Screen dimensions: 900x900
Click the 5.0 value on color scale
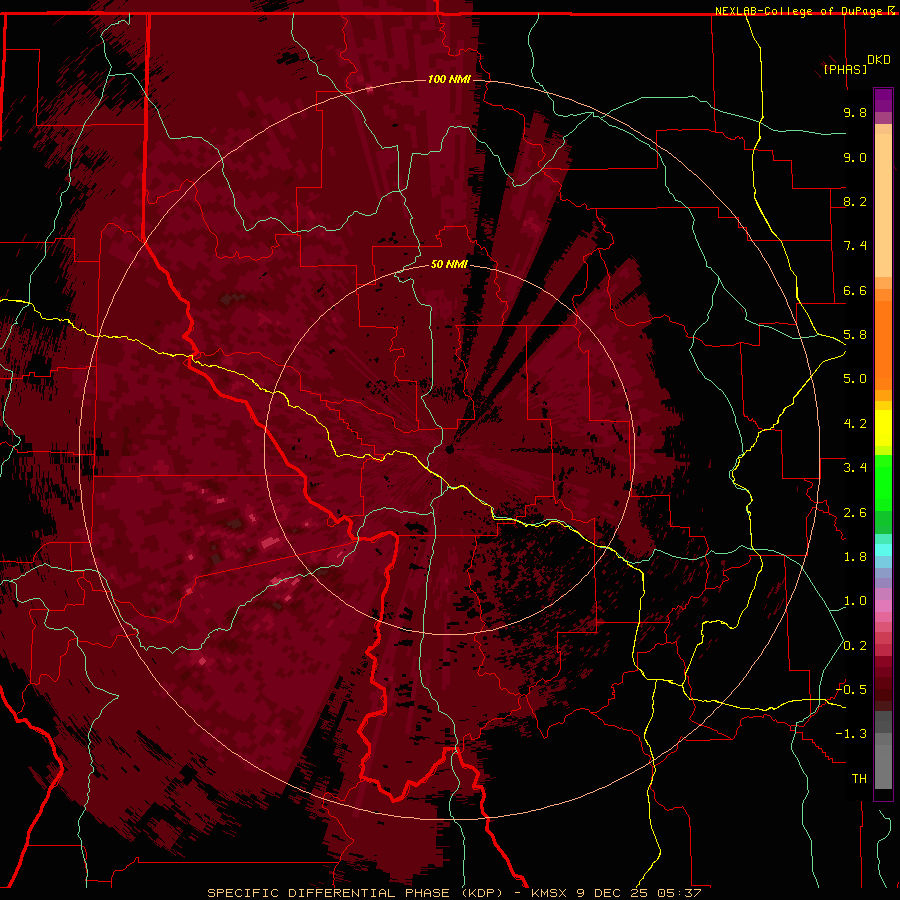coord(855,379)
